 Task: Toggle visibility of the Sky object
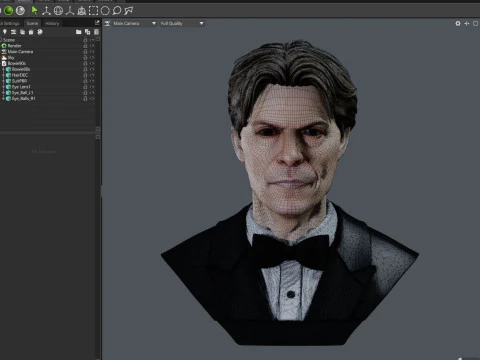point(92,58)
